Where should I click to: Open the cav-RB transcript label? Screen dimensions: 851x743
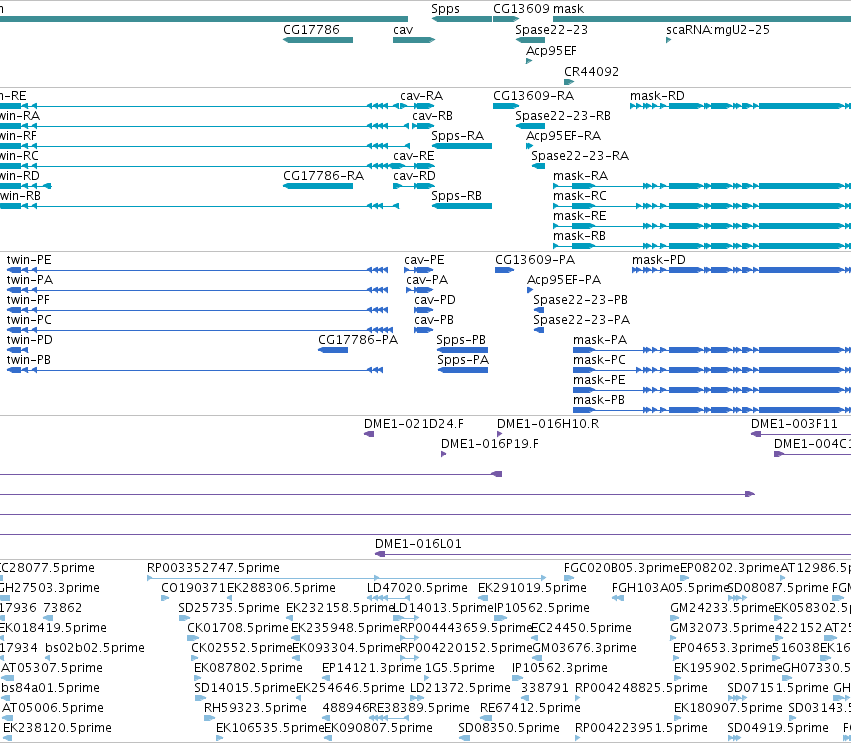click(433, 116)
